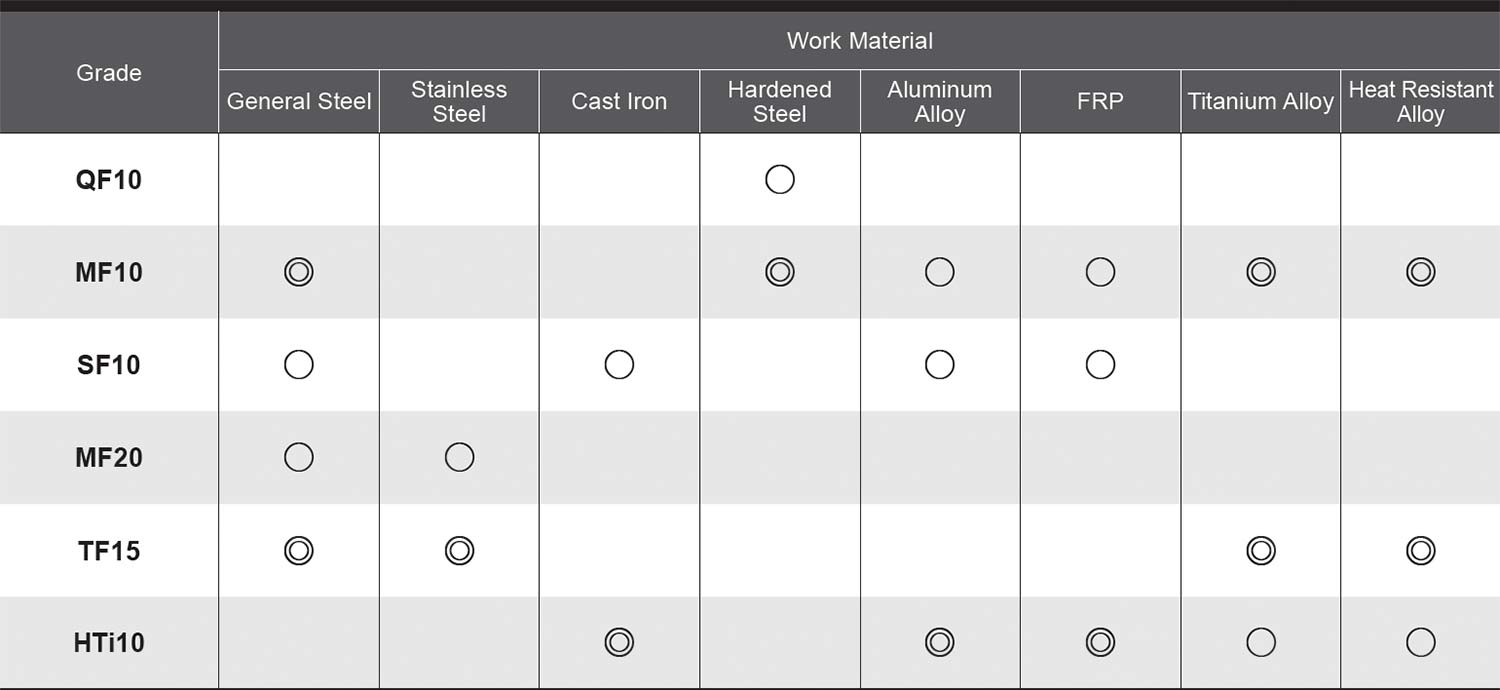Select the TF15 grade row label
This screenshot has height=690, width=1500.
(x=109, y=551)
